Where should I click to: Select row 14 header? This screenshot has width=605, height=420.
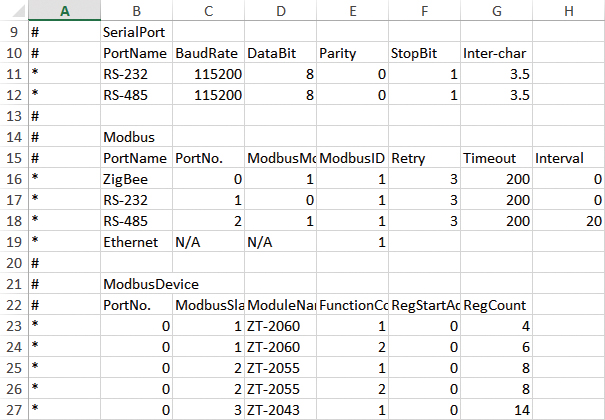[x=14, y=137]
